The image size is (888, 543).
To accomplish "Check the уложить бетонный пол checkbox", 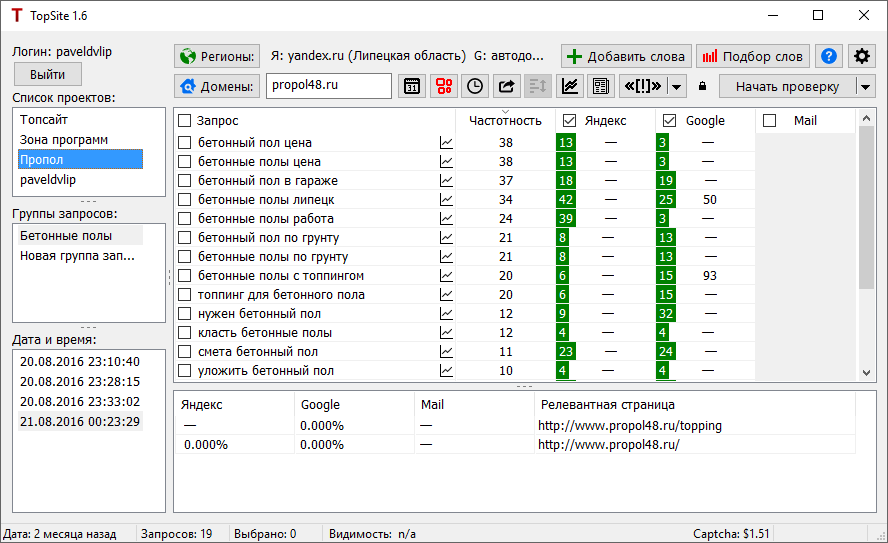I will click(x=184, y=371).
